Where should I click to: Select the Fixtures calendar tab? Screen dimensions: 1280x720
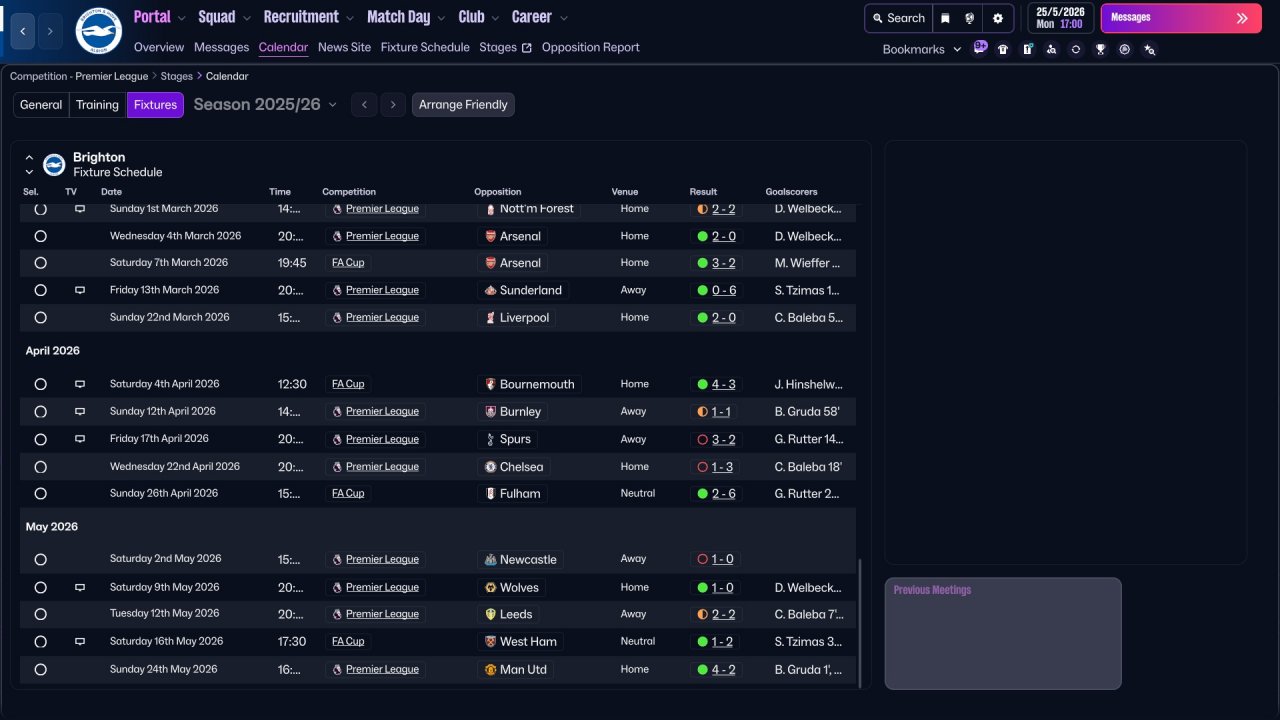coord(155,105)
